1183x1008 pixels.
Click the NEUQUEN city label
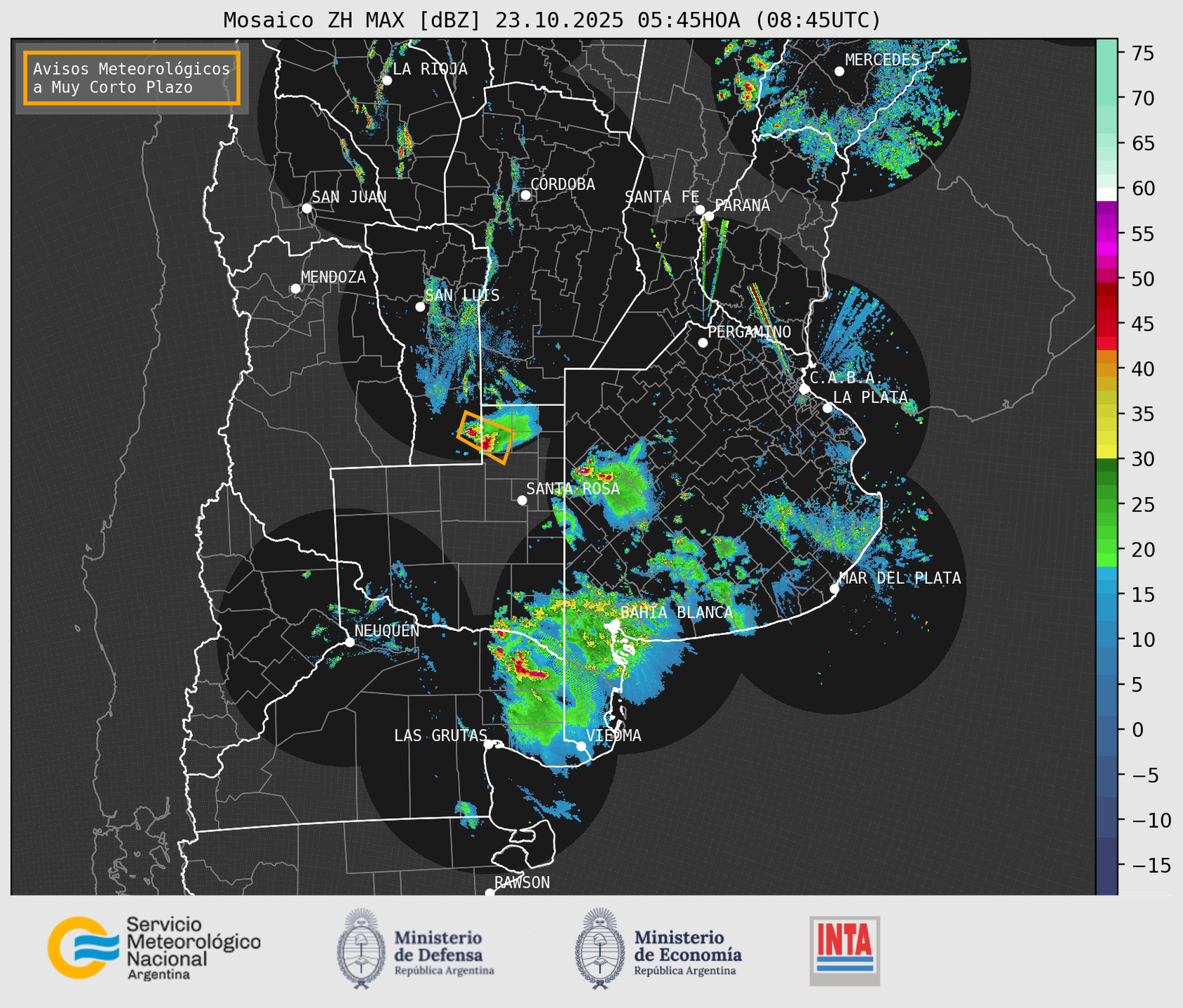(387, 631)
